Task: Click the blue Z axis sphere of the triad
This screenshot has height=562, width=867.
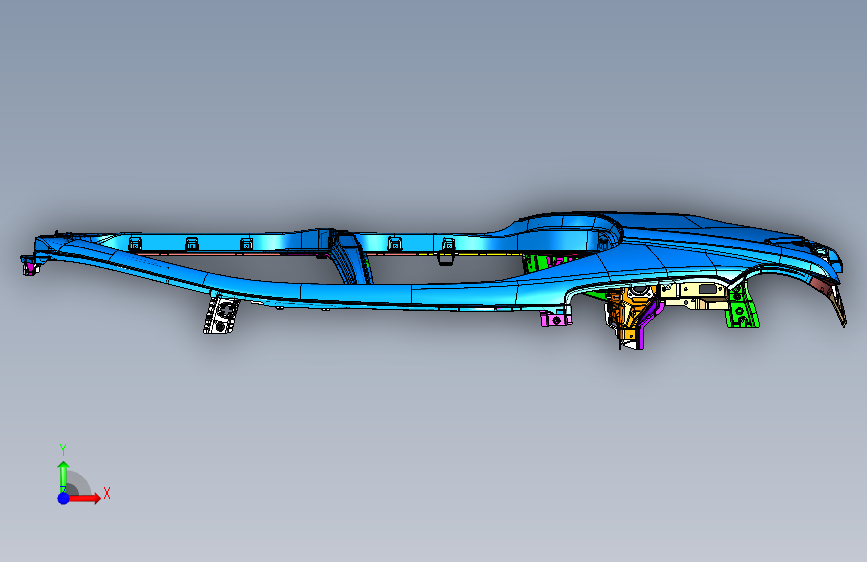Action: pos(63,498)
